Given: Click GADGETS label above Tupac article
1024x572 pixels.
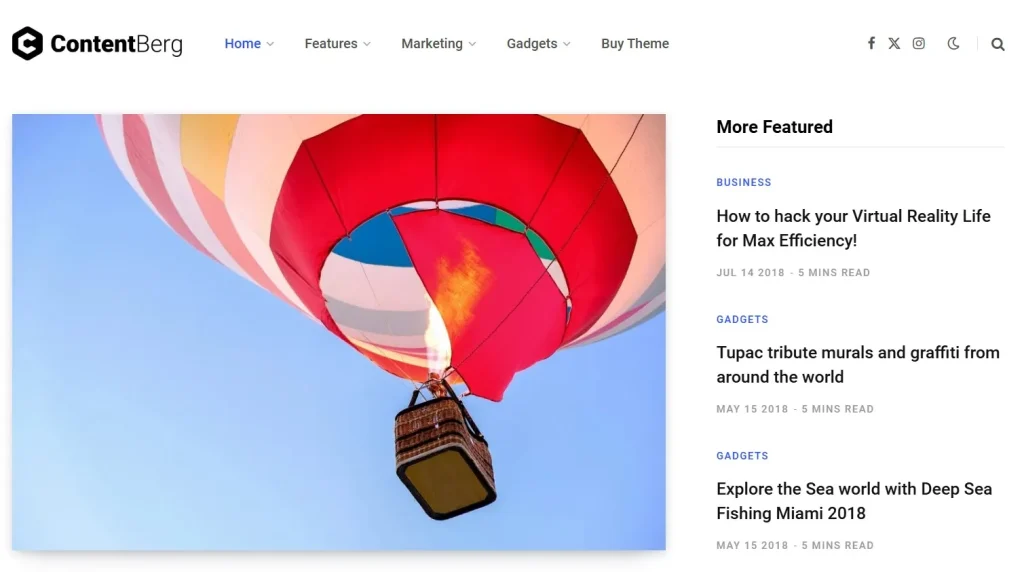Looking at the screenshot, I should 742,319.
